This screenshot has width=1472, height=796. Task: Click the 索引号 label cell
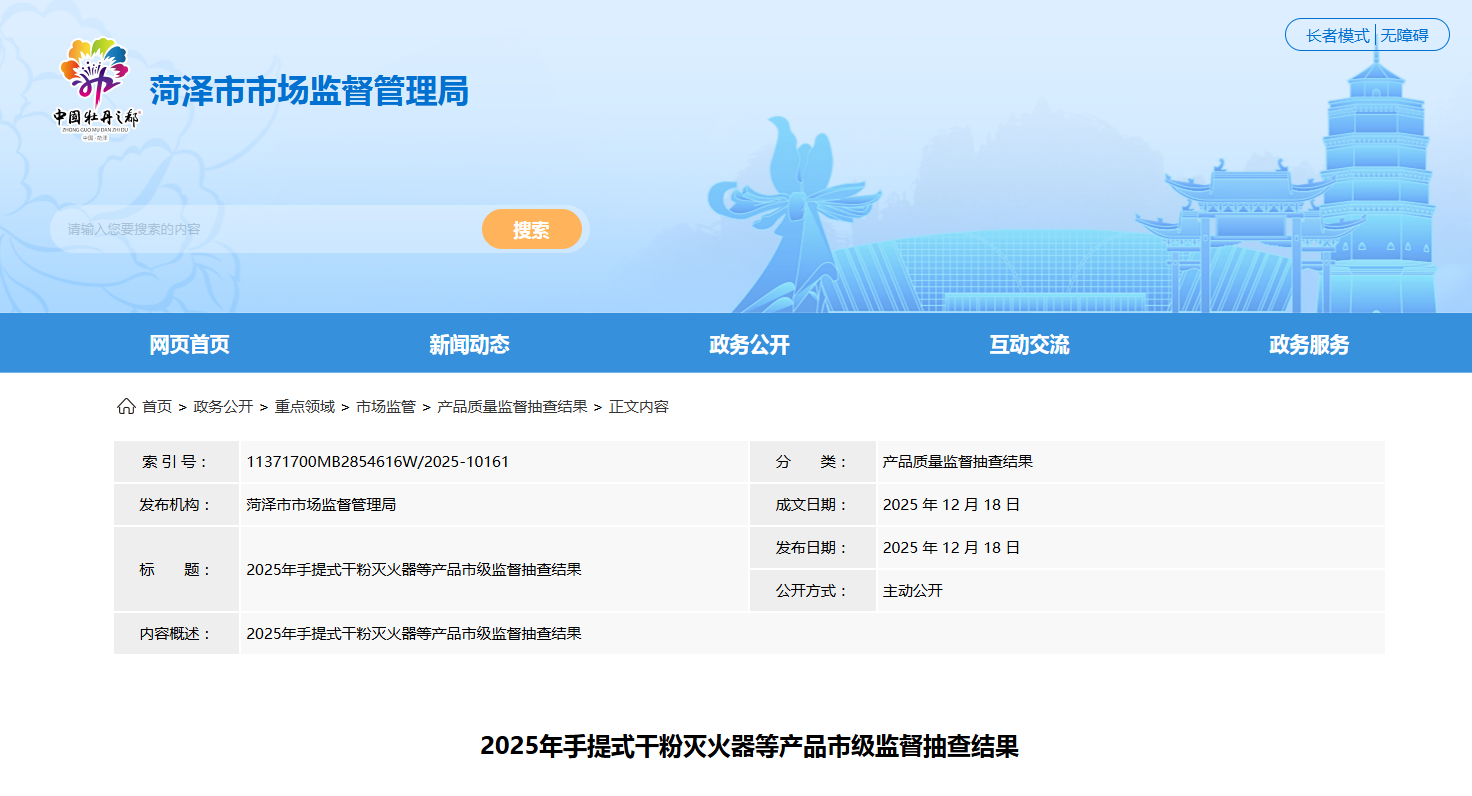pyautogui.click(x=176, y=462)
